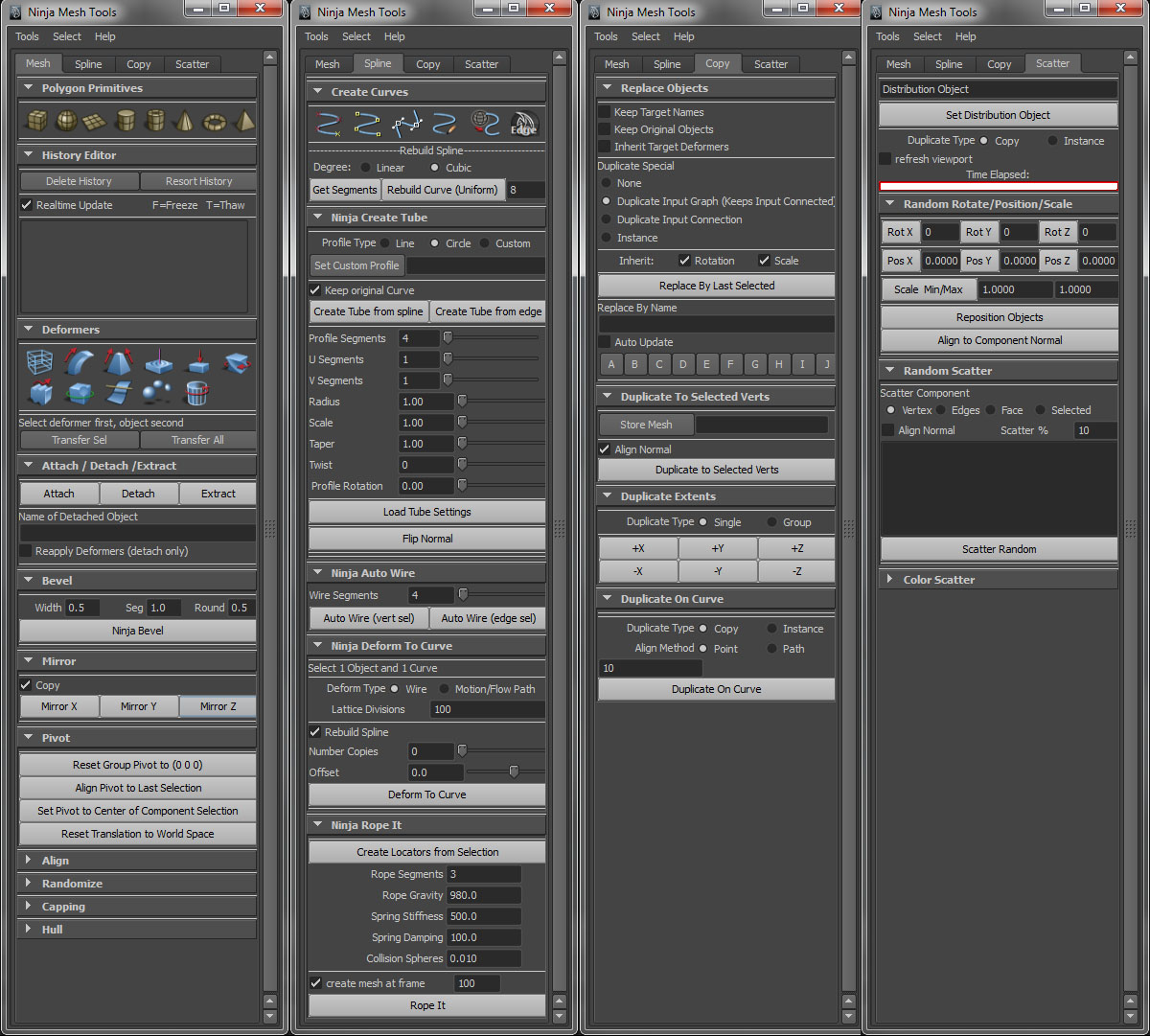
Task: Select the Flare deformer icon
Action: pyautogui.click(x=119, y=362)
